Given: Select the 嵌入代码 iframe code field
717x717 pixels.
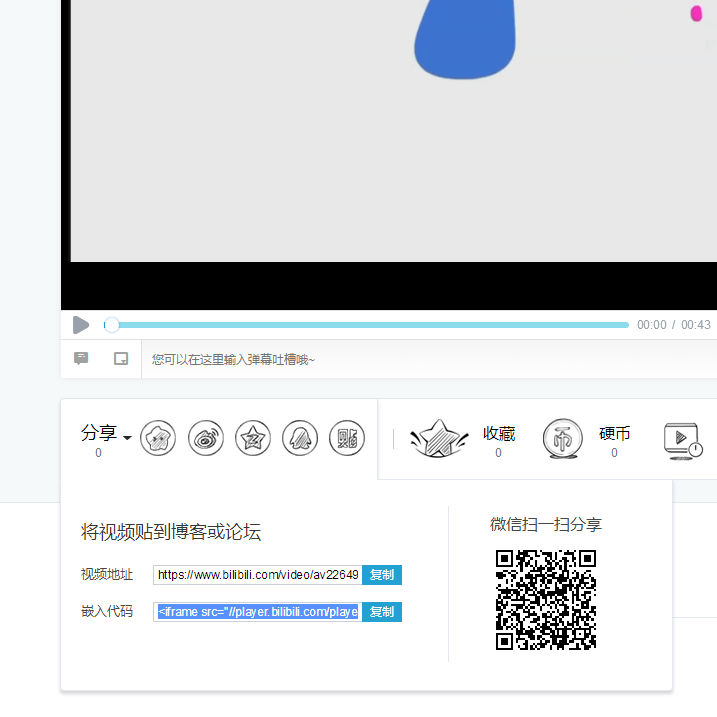Looking at the screenshot, I should (258, 612).
